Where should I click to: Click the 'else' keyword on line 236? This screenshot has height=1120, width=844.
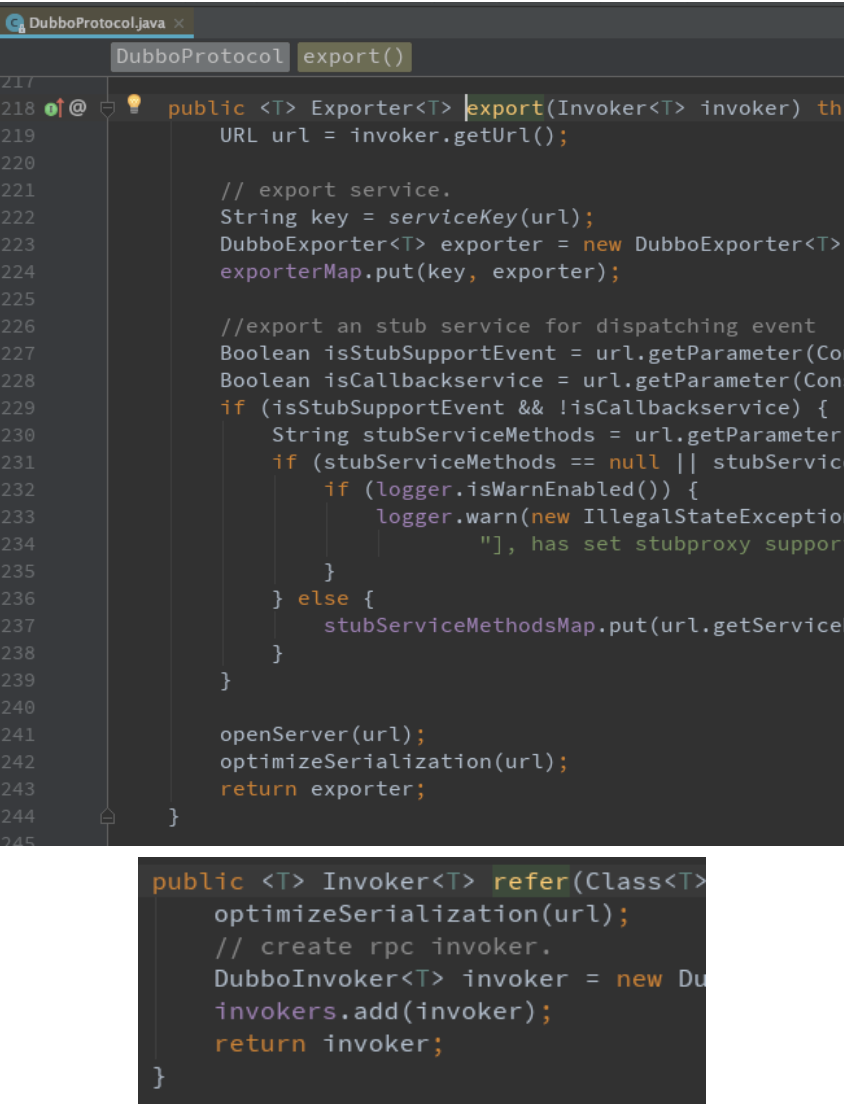point(323,599)
